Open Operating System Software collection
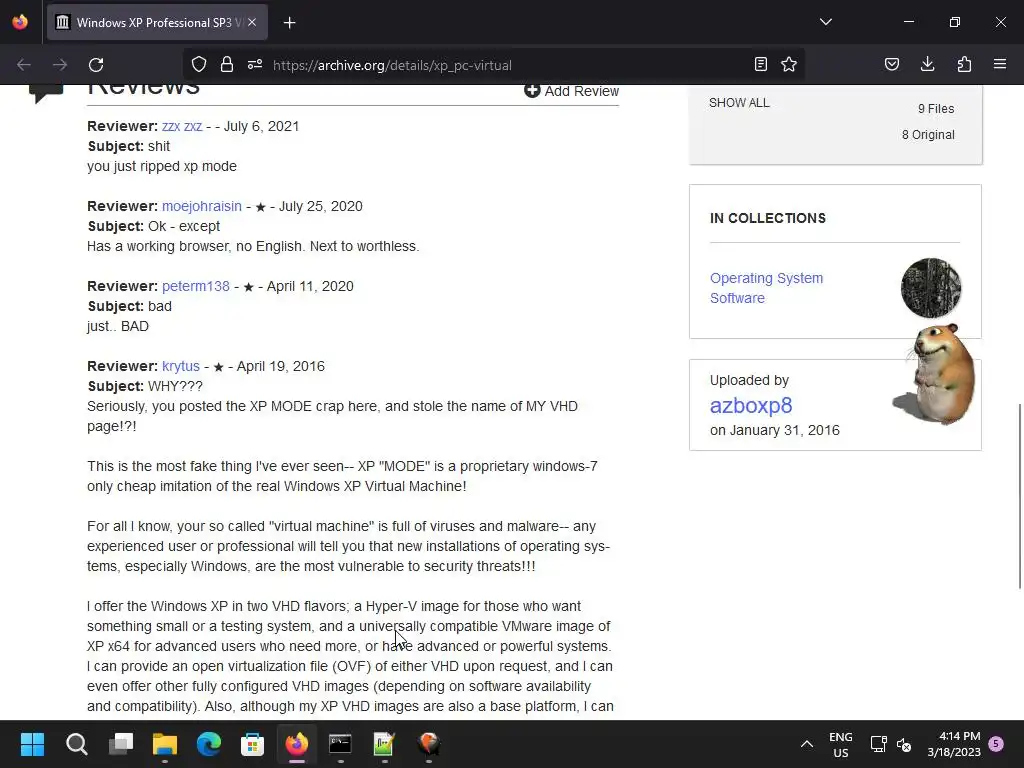Screen dimensions: 1024x768 click(766, 288)
